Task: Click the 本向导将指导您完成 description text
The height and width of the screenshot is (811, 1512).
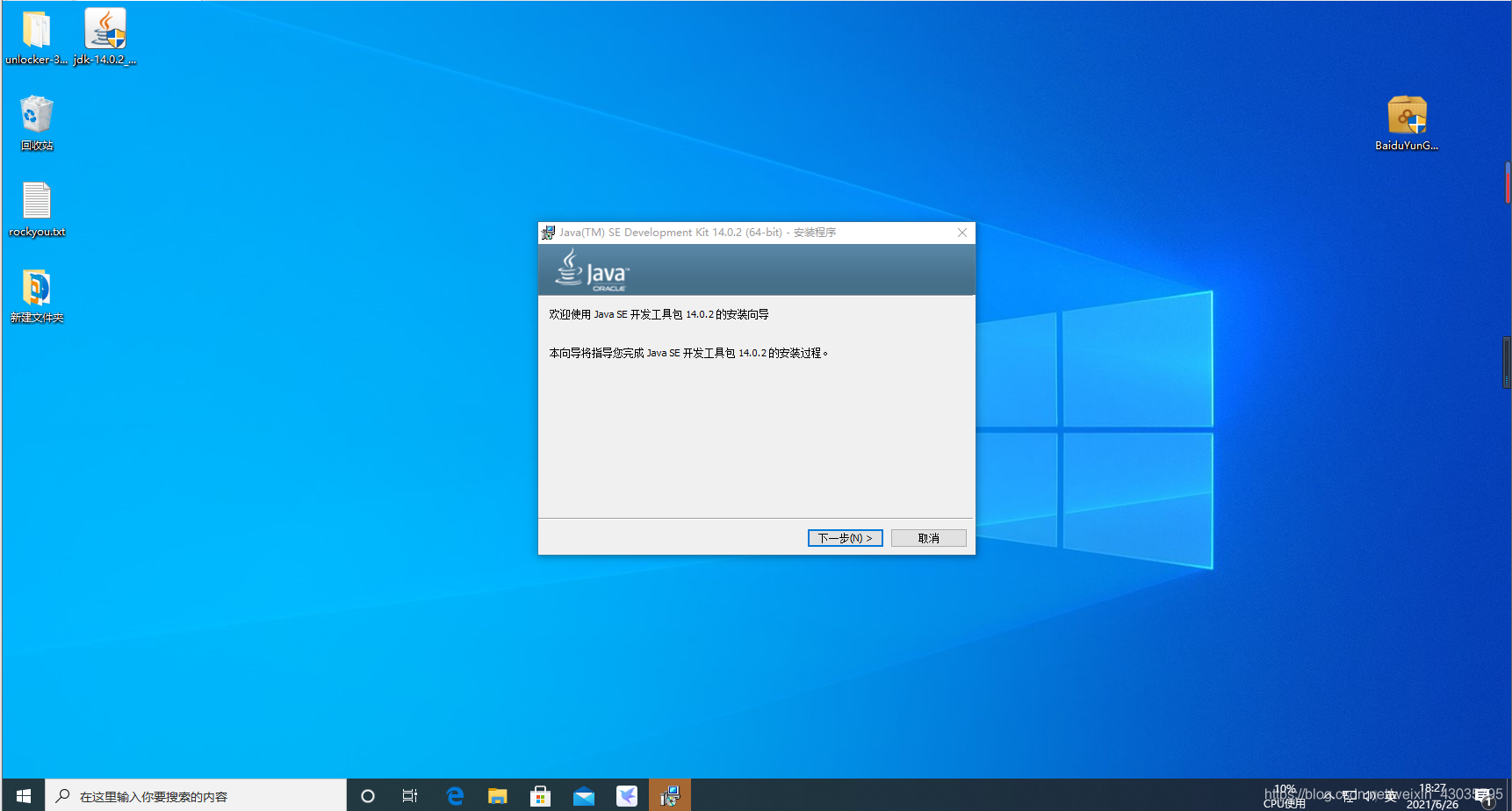Action: coord(688,353)
